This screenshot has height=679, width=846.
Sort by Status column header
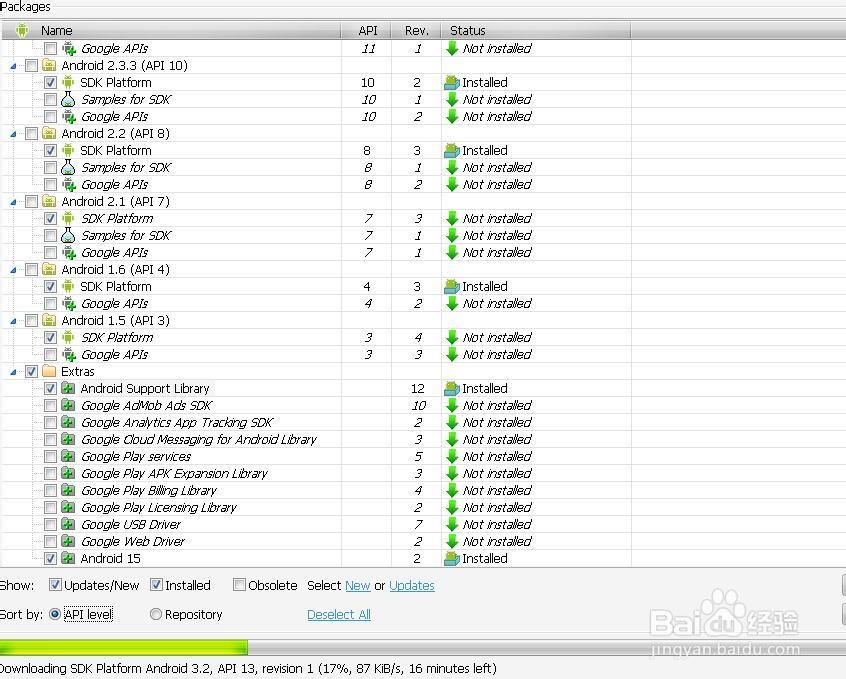coord(536,30)
